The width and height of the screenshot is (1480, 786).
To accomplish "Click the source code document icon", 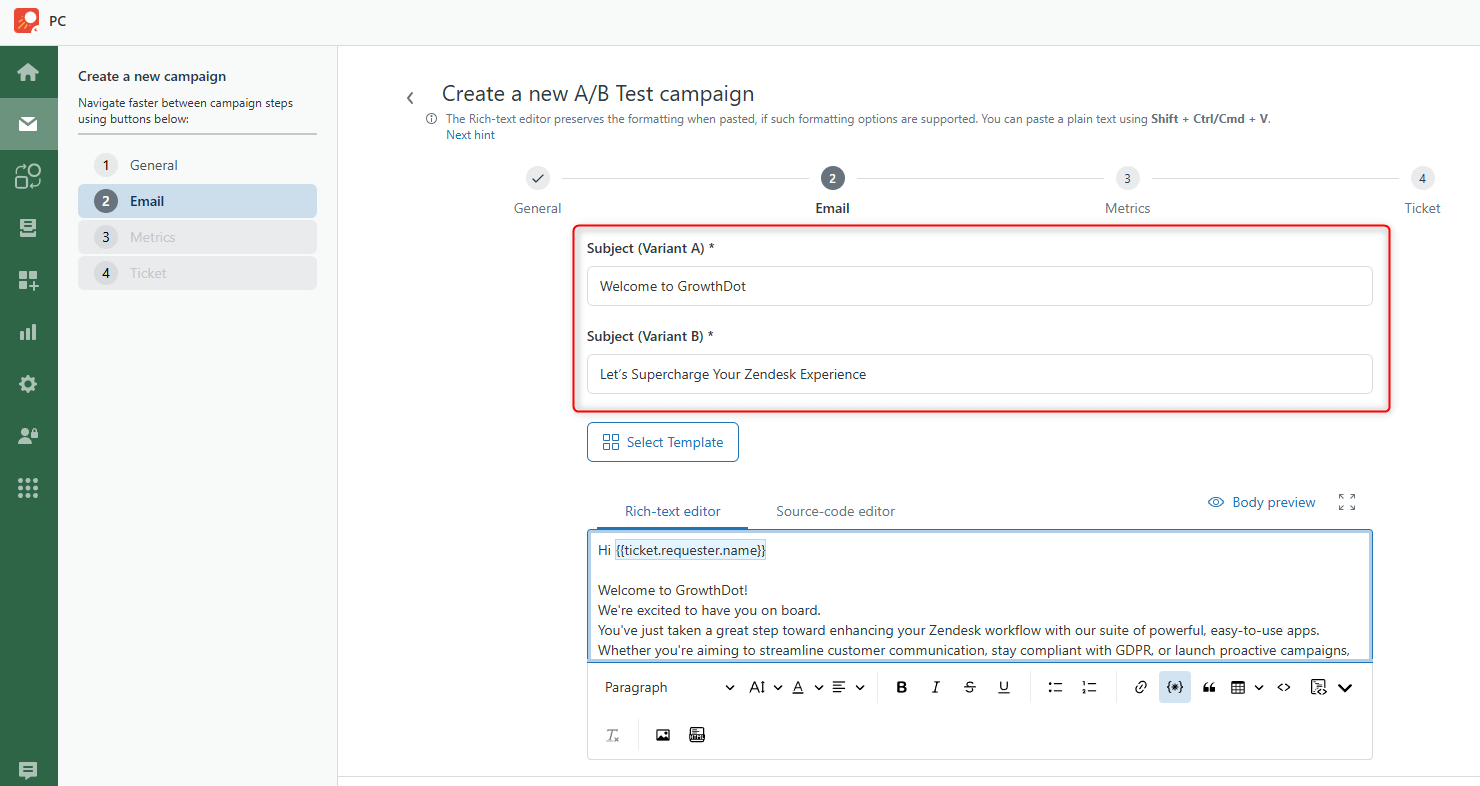I will pos(1318,687).
